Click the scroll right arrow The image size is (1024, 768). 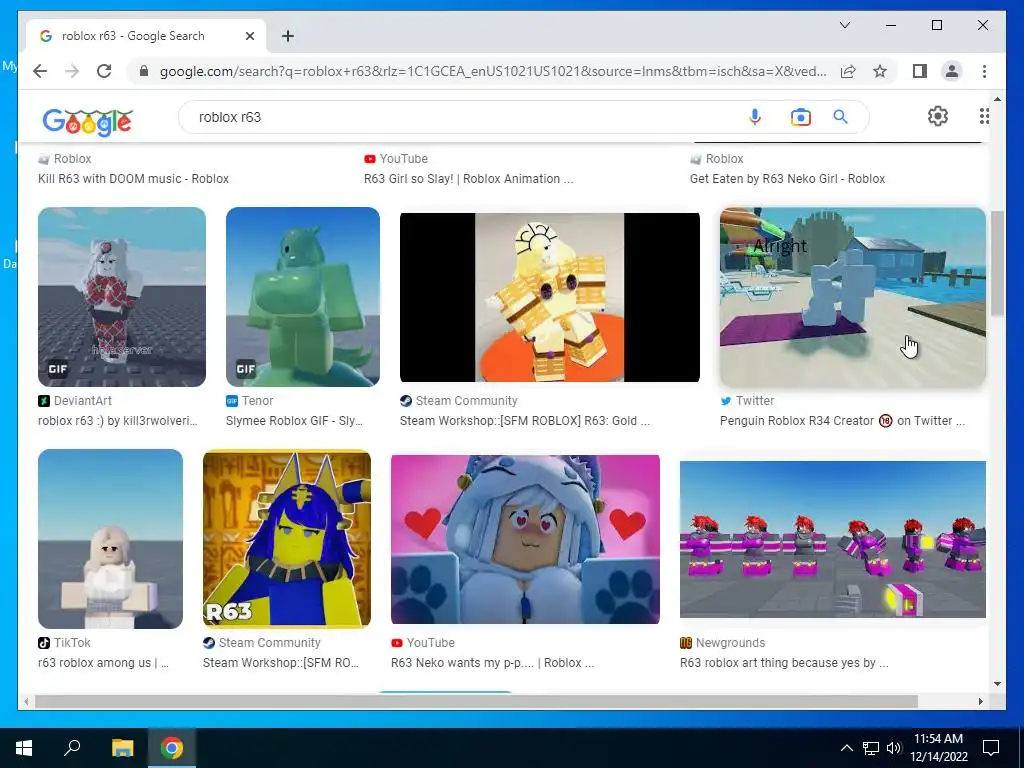point(980,701)
